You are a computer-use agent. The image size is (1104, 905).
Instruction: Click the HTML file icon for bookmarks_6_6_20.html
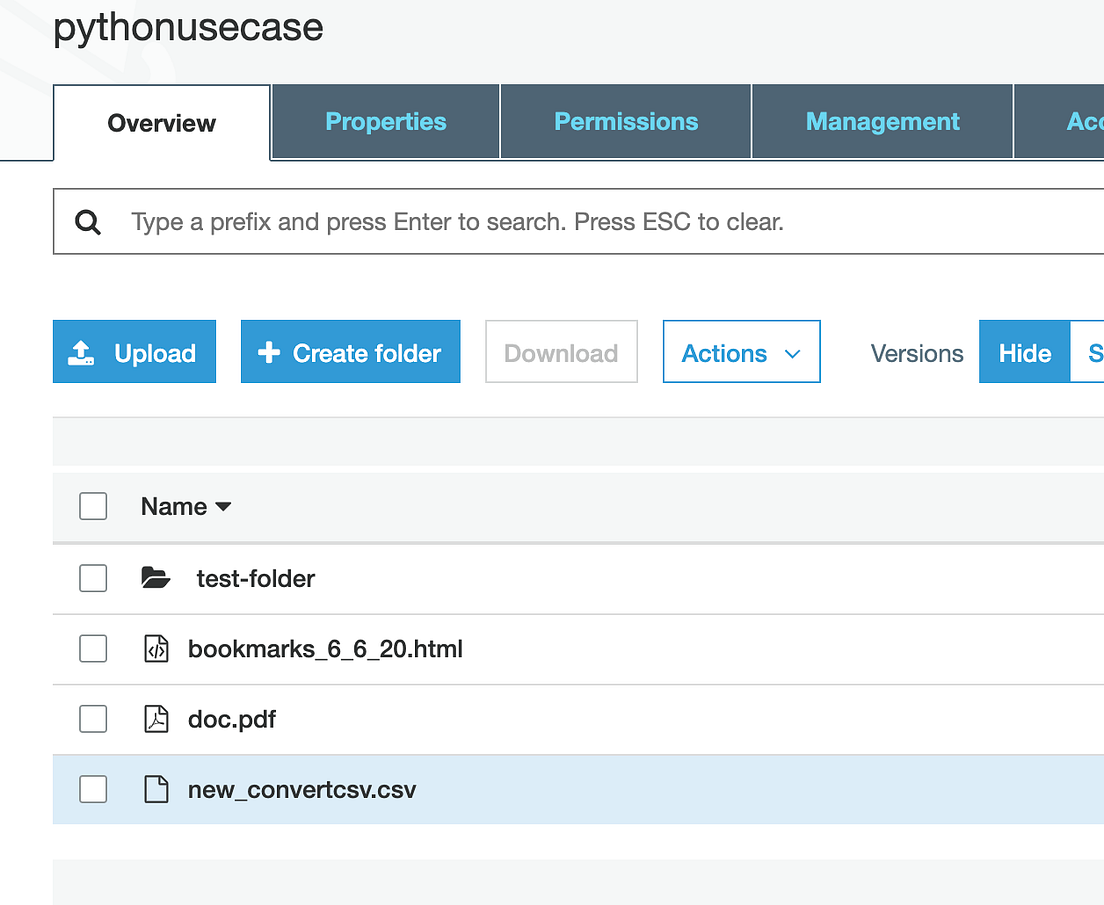157,649
